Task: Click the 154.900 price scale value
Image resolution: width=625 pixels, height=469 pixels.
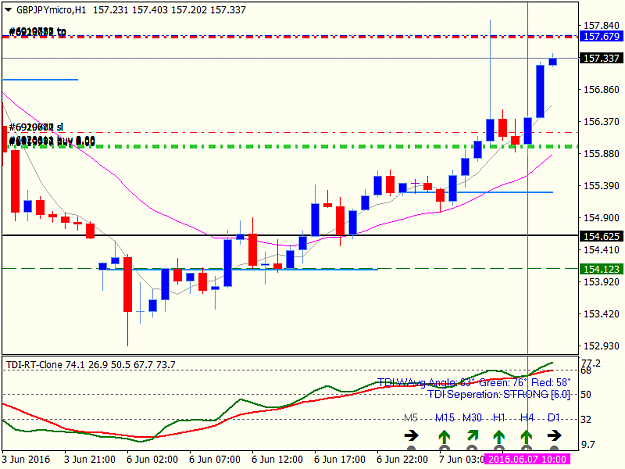Action: pos(601,218)
